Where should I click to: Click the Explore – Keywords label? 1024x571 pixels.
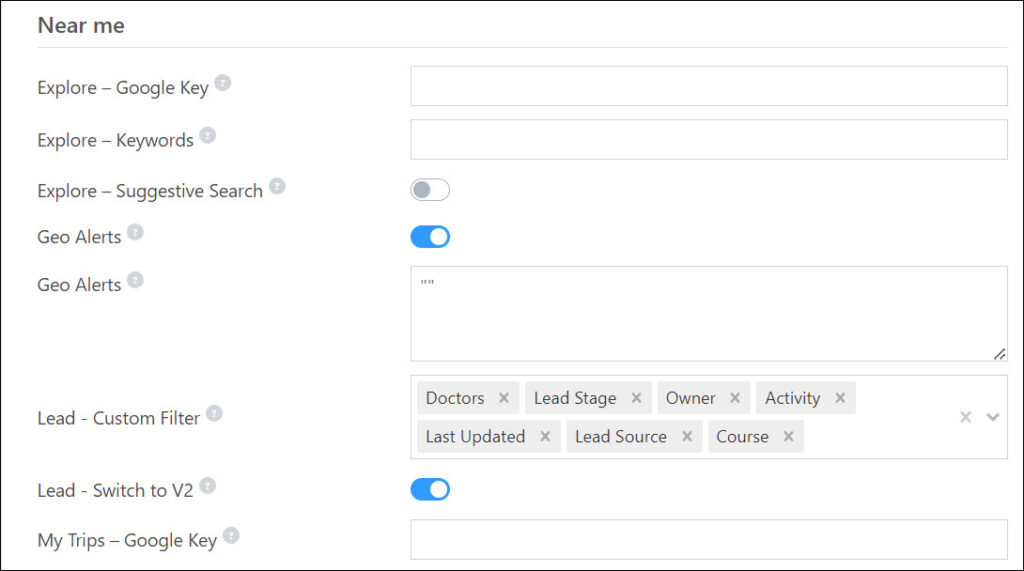pos(116,140)
